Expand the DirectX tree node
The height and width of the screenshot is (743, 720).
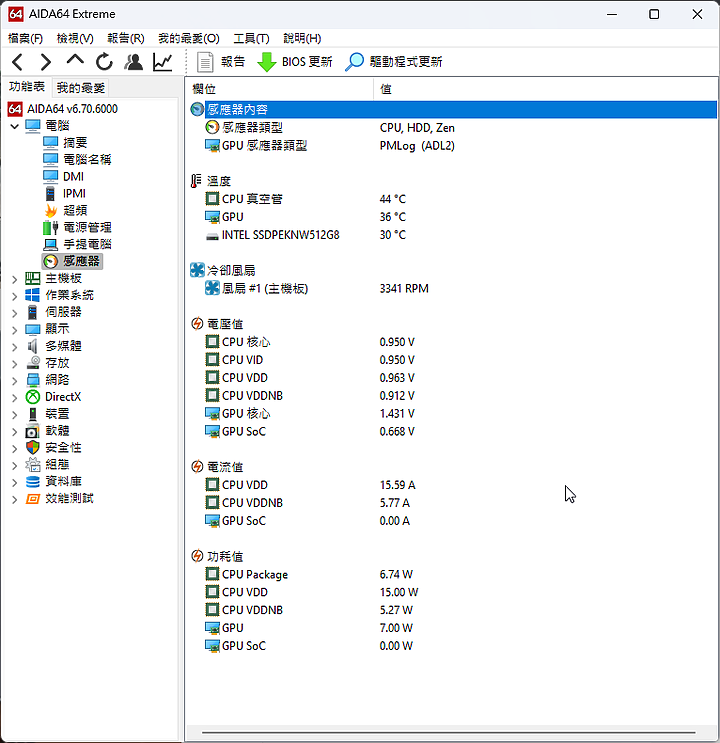pyautogui.click(x=15, y=398)
